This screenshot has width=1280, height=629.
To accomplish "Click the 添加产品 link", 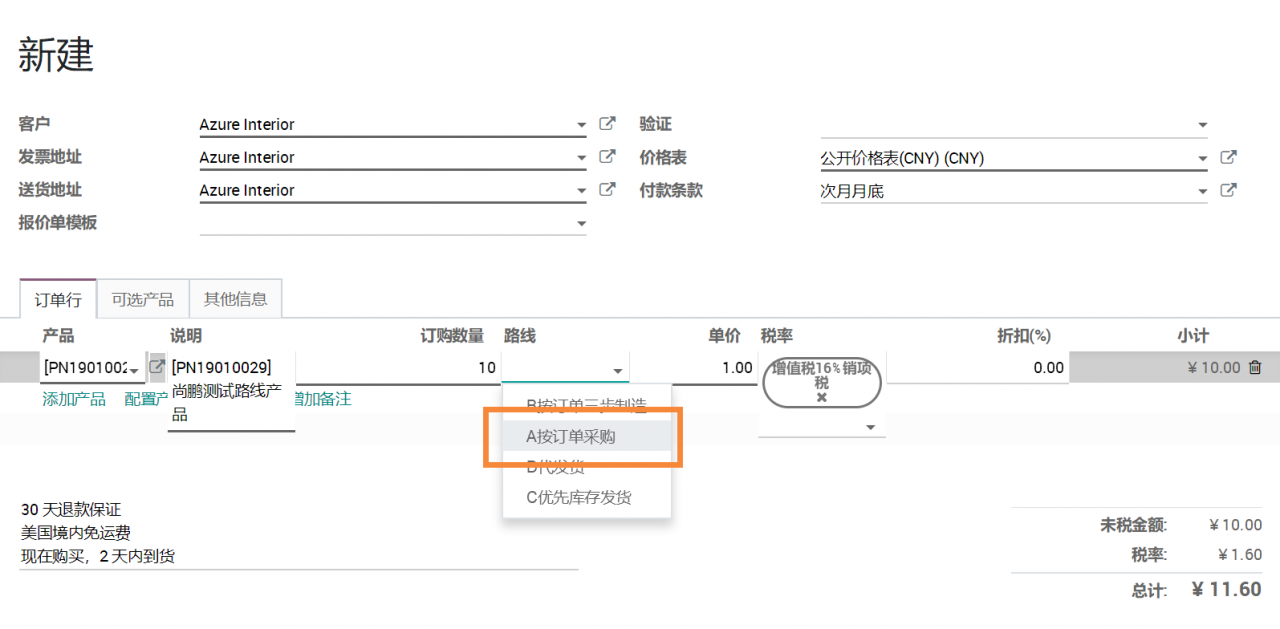I will point(74,399).
